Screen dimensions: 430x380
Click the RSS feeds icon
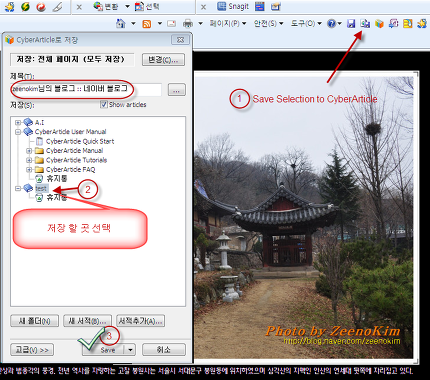click(x=147, y=24)
